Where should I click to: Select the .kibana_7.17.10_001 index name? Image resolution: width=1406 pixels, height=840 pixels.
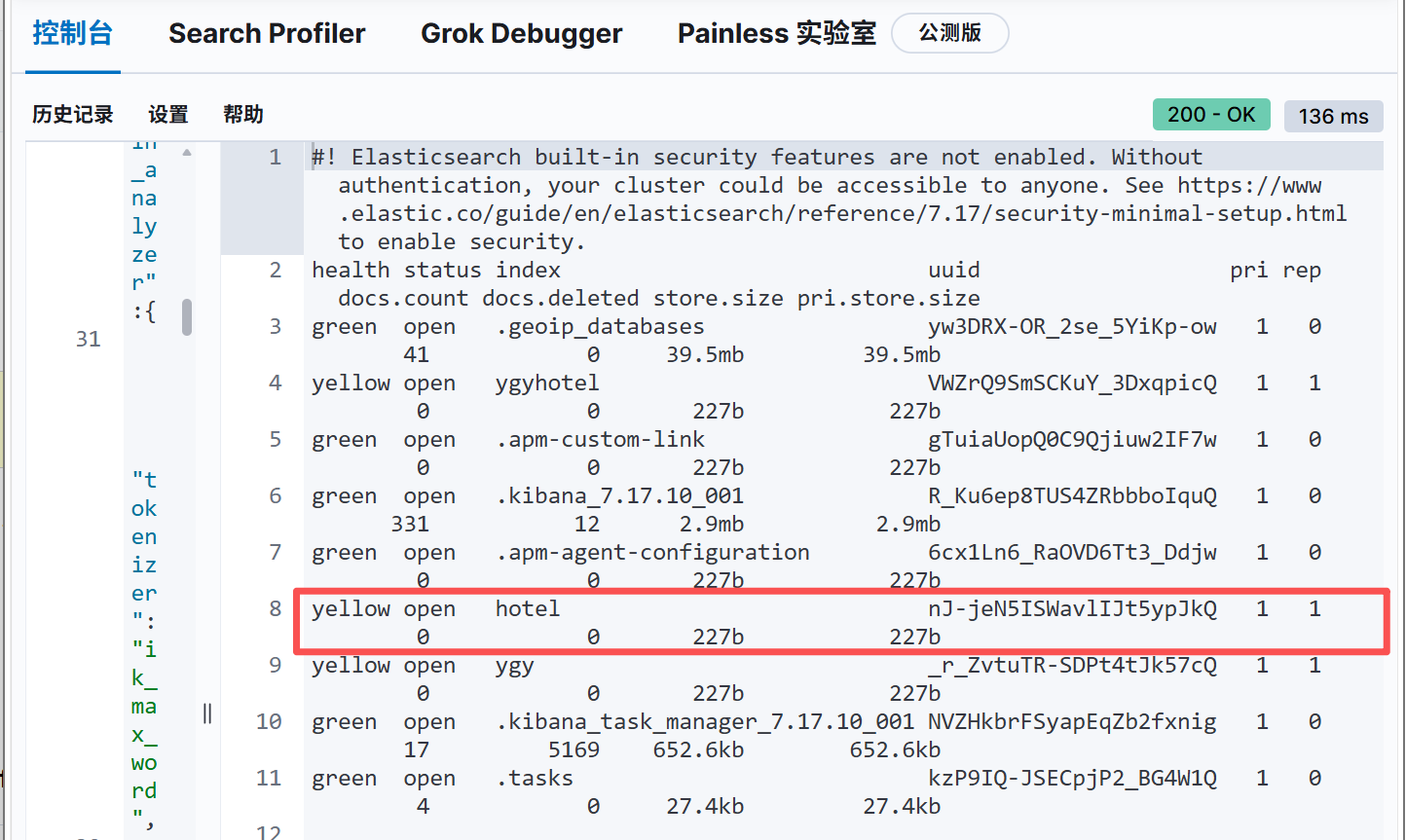[619, 495]
